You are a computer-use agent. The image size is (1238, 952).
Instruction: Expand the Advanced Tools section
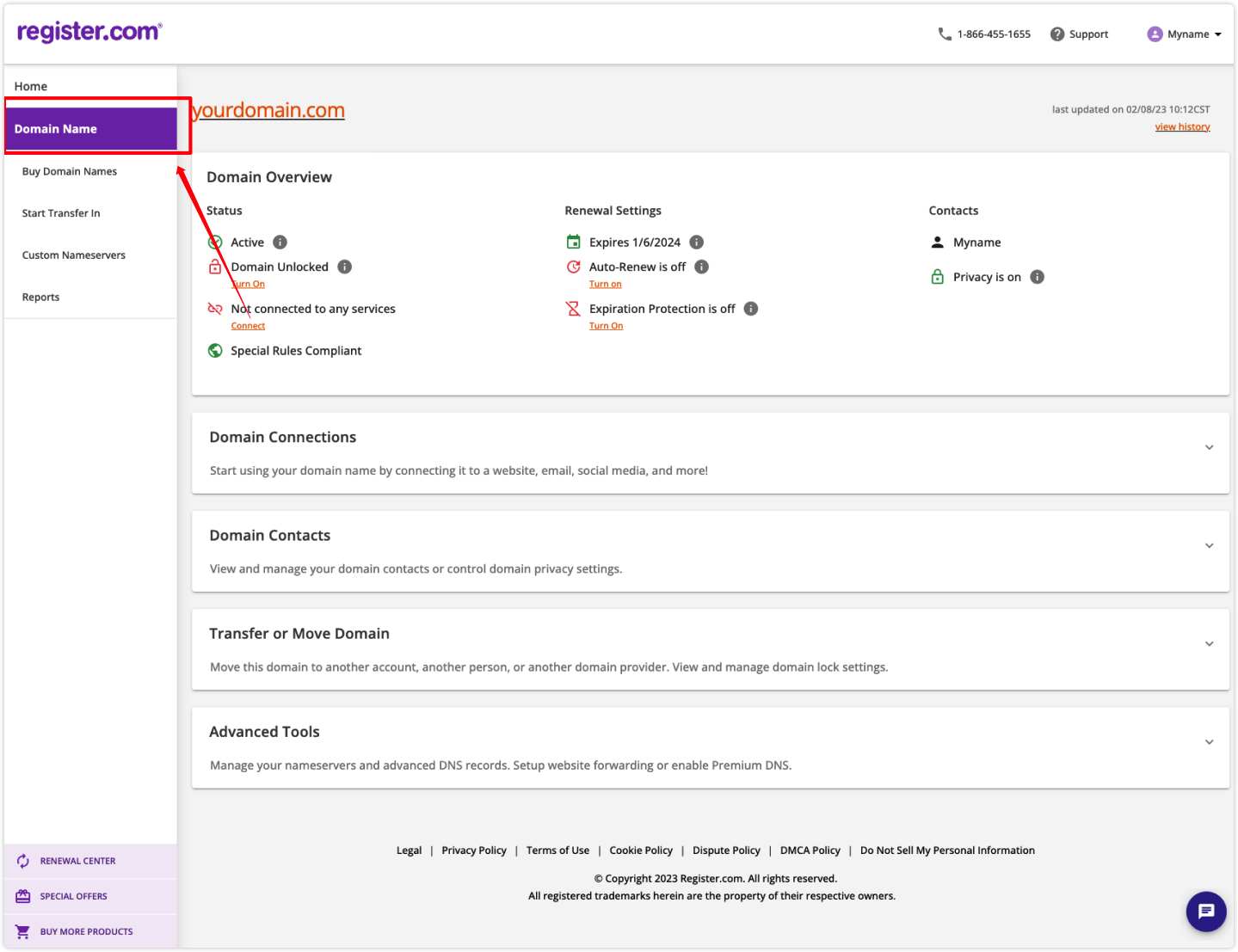pyautogui.click(x=1209, y=740)
